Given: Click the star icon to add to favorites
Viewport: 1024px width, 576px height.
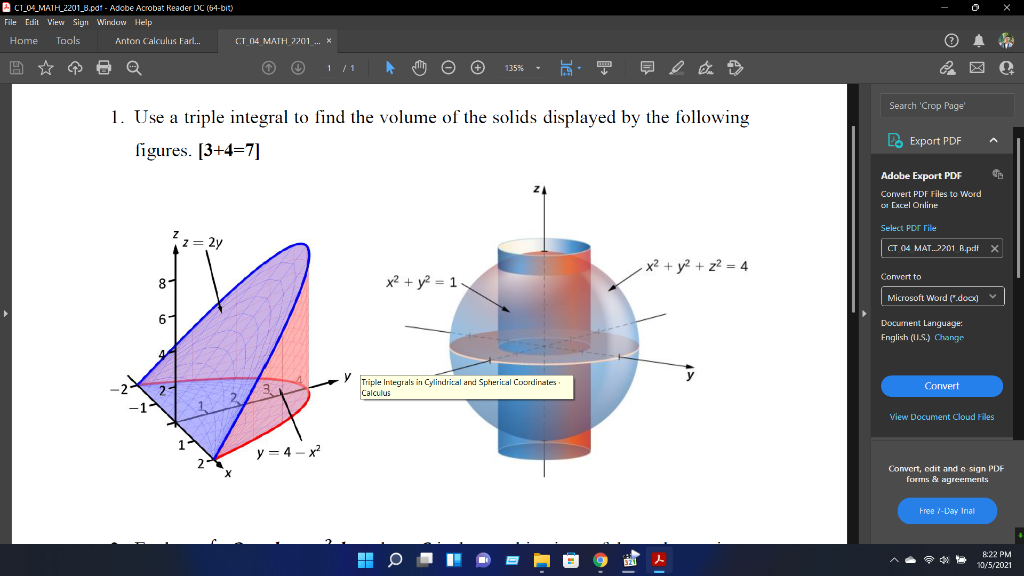Looking at the screenshot, I should 44,68.
